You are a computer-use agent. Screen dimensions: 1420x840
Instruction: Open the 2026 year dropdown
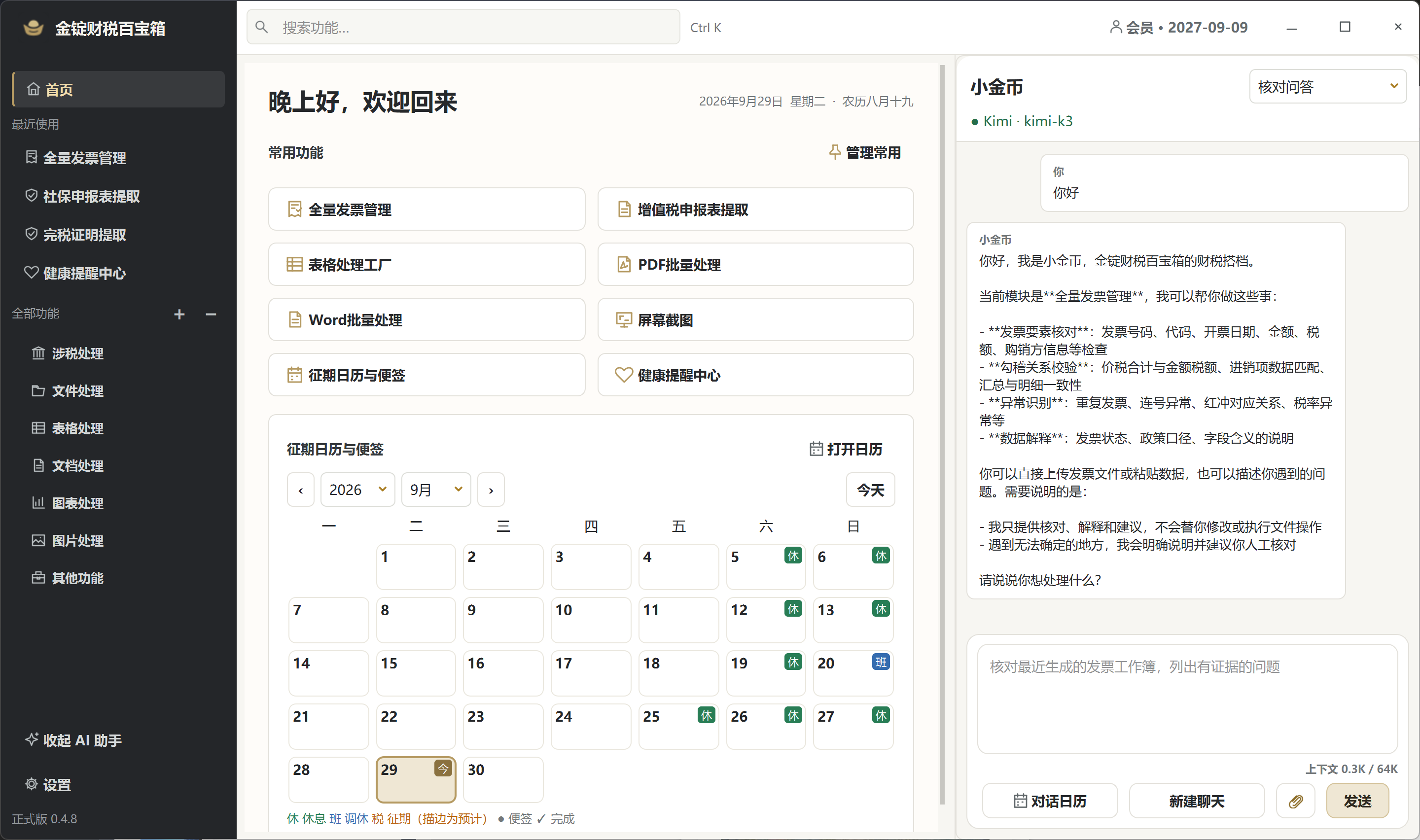(x=357, y=490)
